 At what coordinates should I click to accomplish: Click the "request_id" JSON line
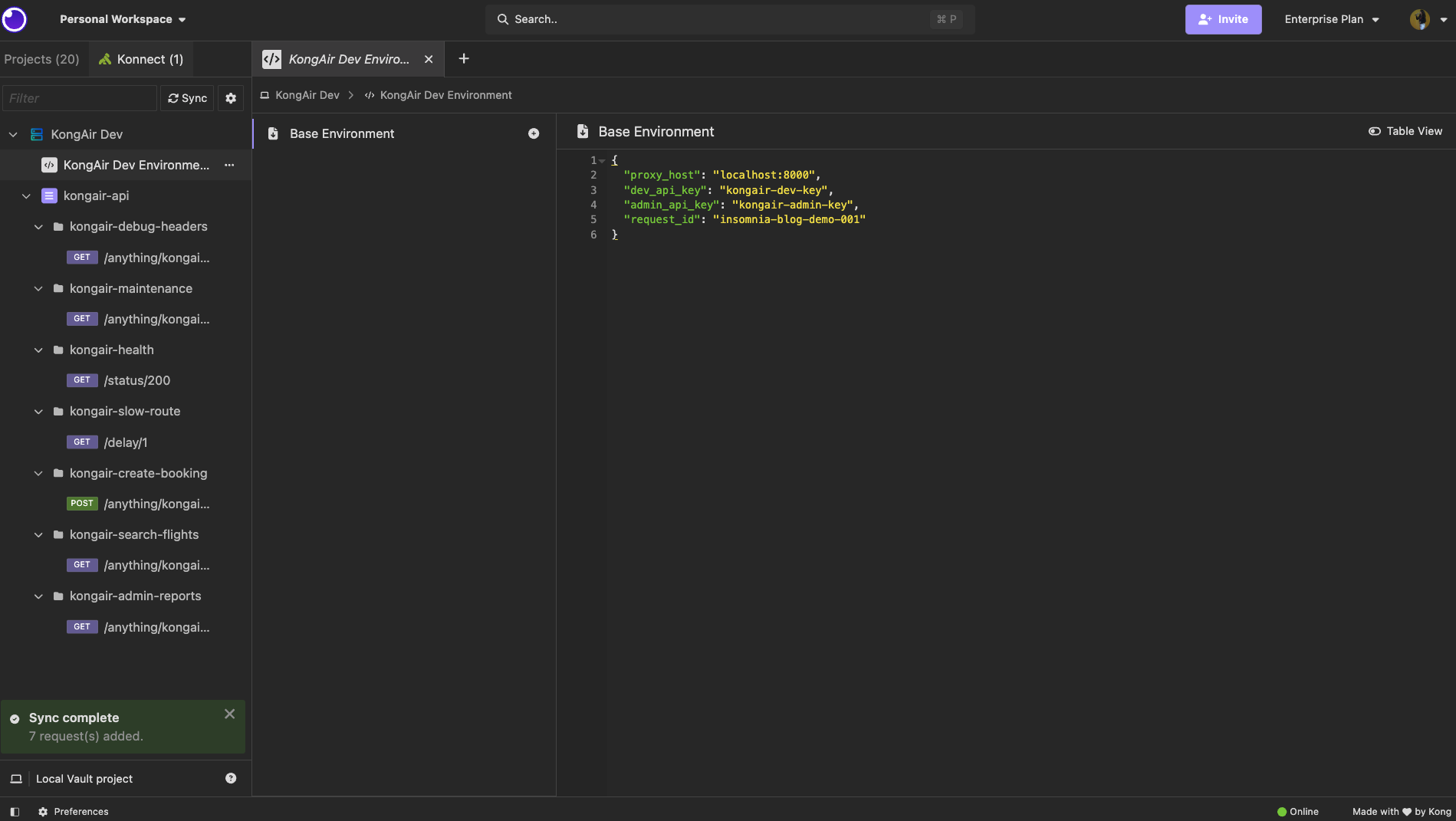pos(744,219)
